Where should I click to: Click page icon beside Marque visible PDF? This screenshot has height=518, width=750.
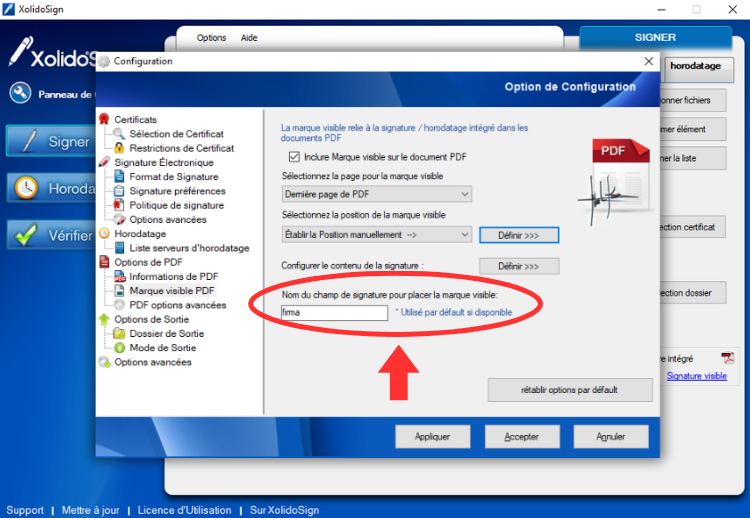120,290
